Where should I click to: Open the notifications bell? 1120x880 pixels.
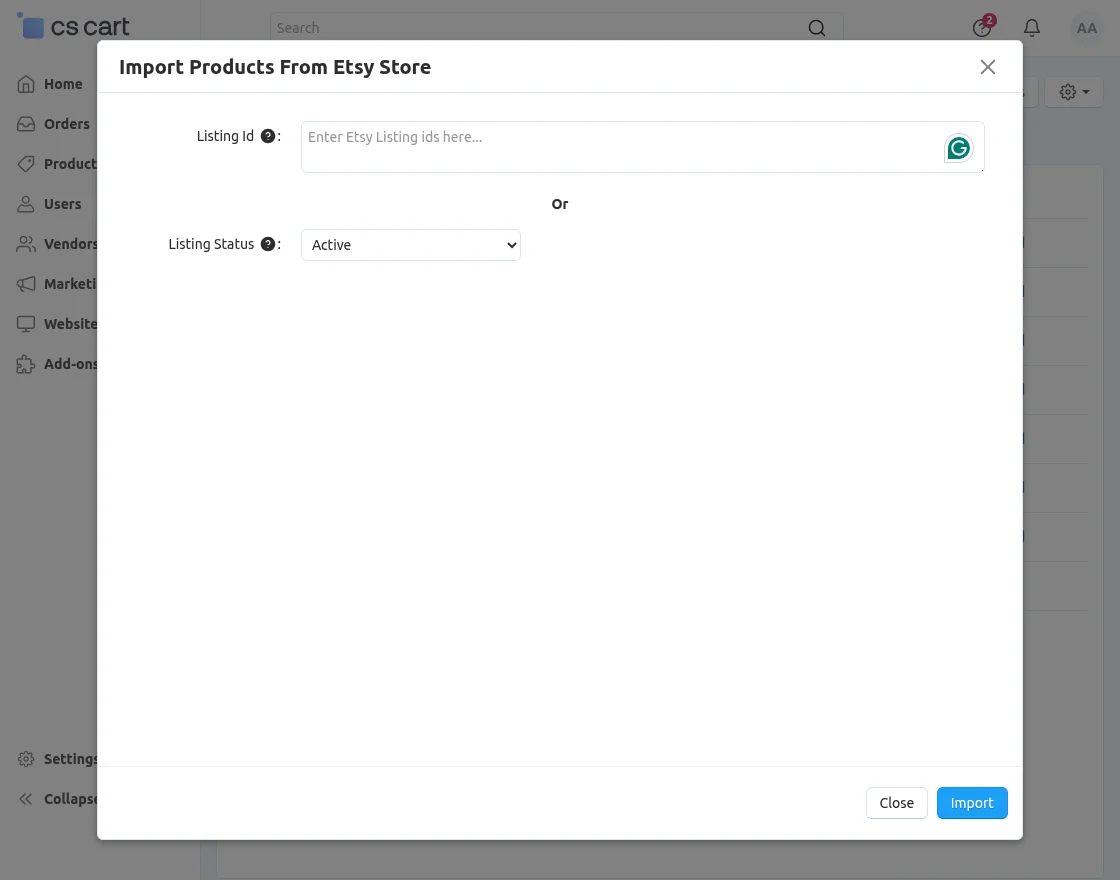point(1031,28)
